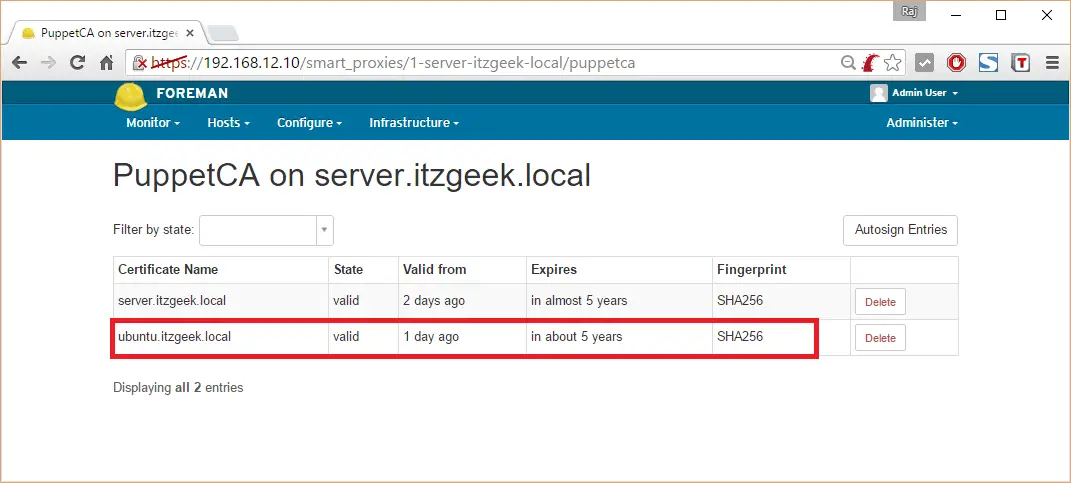
Task: Minimize the browser window
Action: tap(955, 15)
